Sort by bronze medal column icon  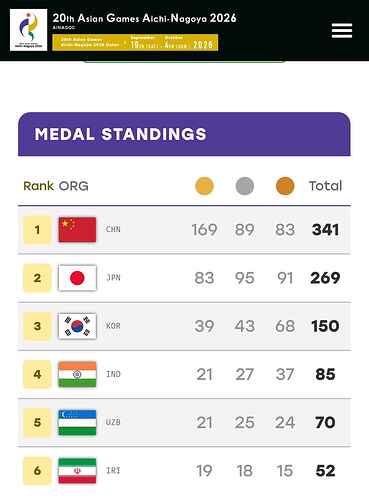point(285,186)
